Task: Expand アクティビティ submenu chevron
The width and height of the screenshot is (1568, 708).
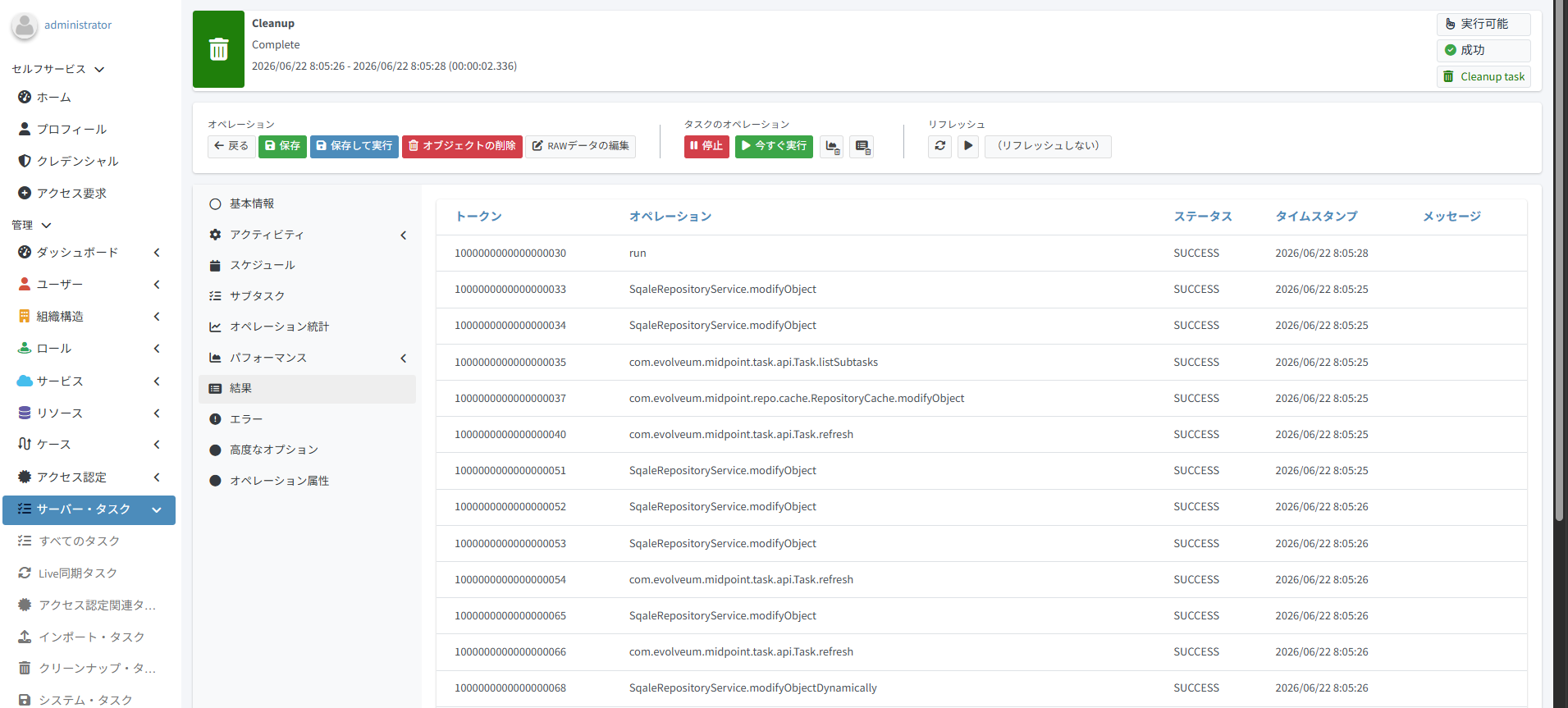Action: [403, 235]
